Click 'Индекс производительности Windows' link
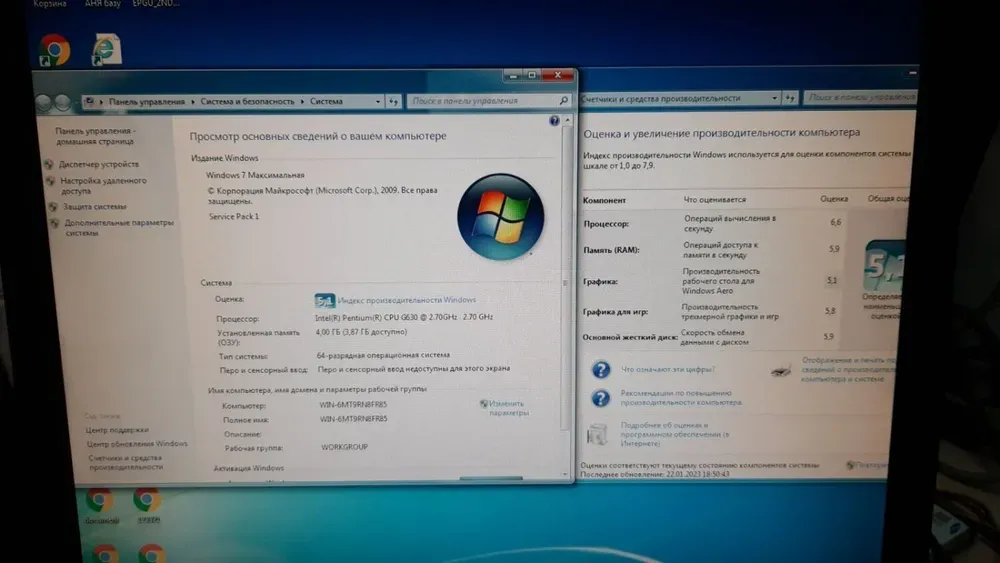The width and height of the screenshot is (1000, 563). tap(406, 300)
